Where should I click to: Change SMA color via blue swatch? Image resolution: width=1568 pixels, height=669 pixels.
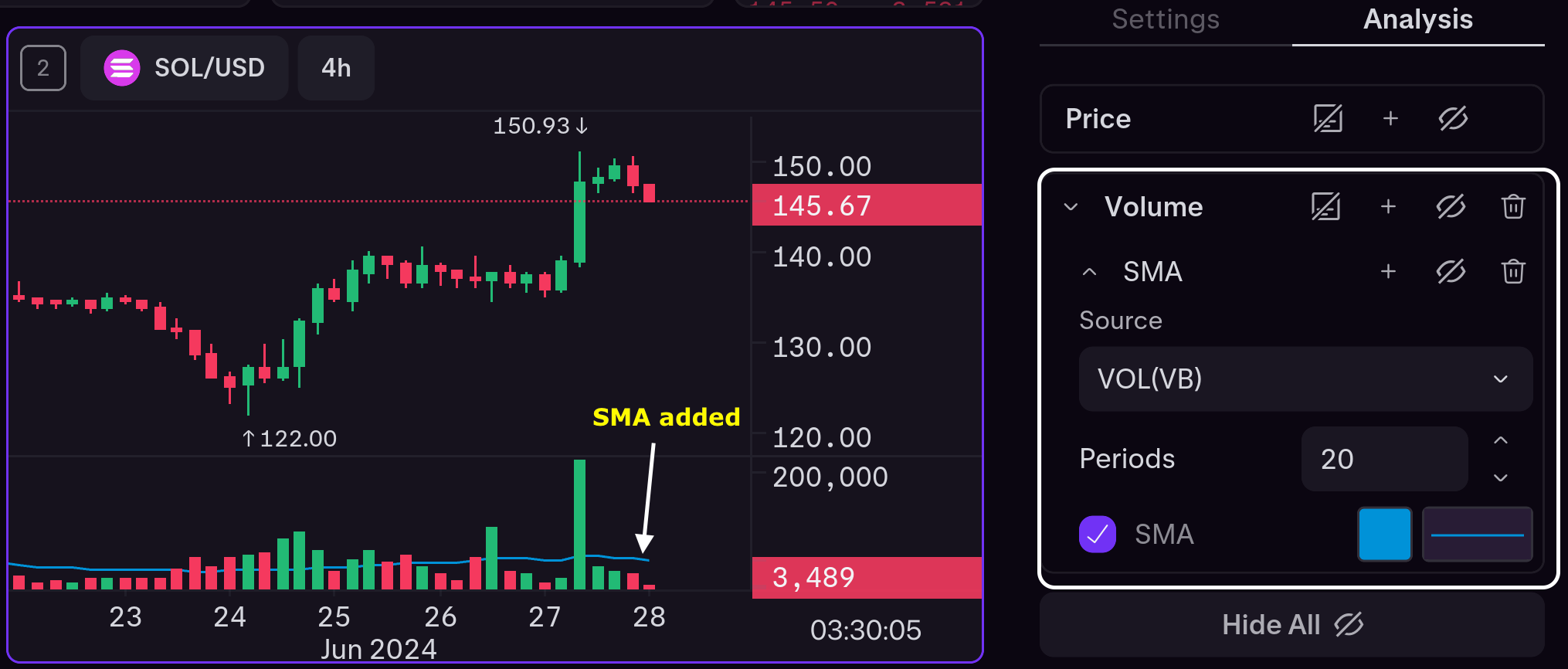point(1384,534)
